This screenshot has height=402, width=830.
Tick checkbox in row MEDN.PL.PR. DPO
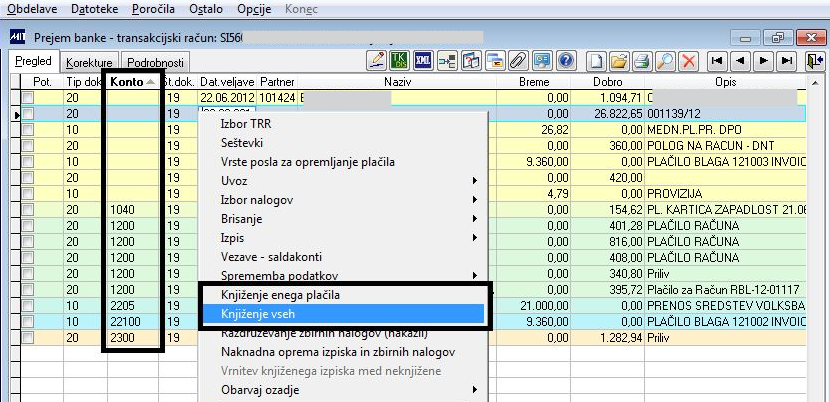point(28,130)
